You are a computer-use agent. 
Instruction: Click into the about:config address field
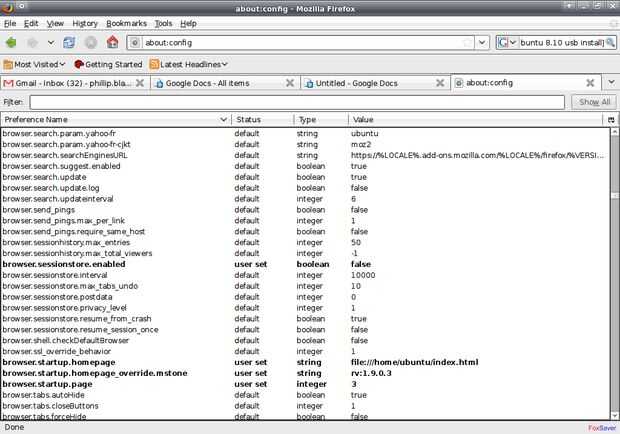pos(302,42)
